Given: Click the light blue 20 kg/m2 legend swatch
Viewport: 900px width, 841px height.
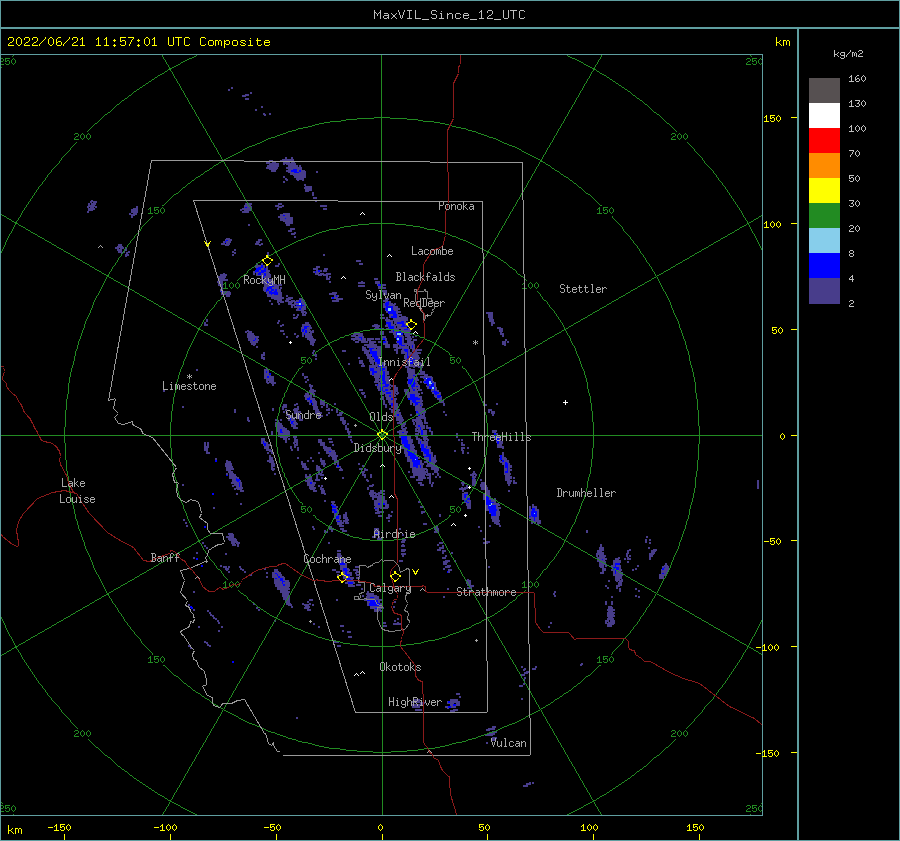Looking at the screenshot, I should point(824,241).
